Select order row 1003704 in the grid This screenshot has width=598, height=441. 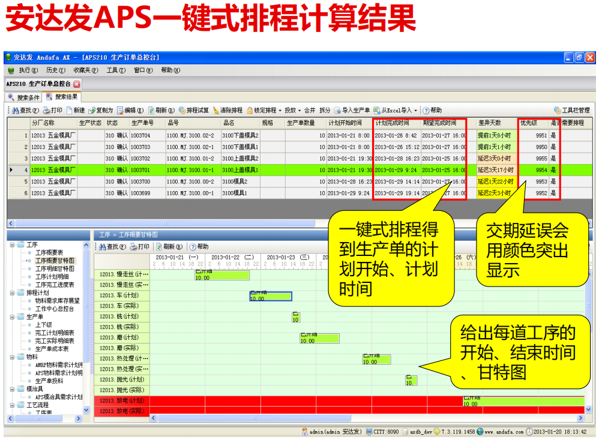tap(300, 135)
